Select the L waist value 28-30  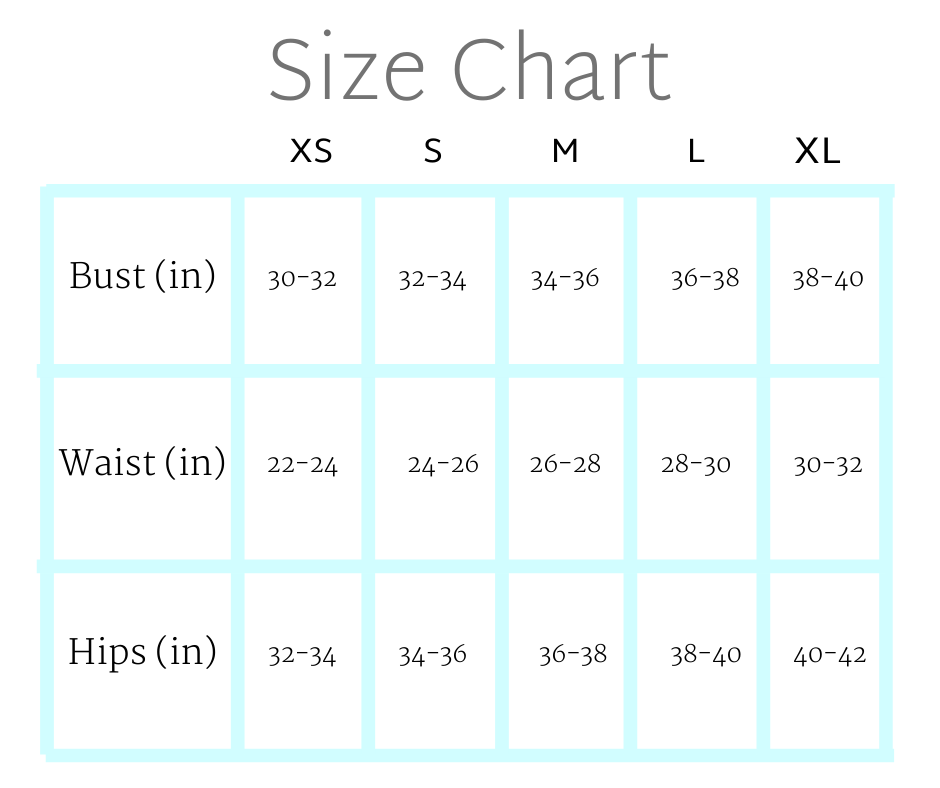point(696,465)
